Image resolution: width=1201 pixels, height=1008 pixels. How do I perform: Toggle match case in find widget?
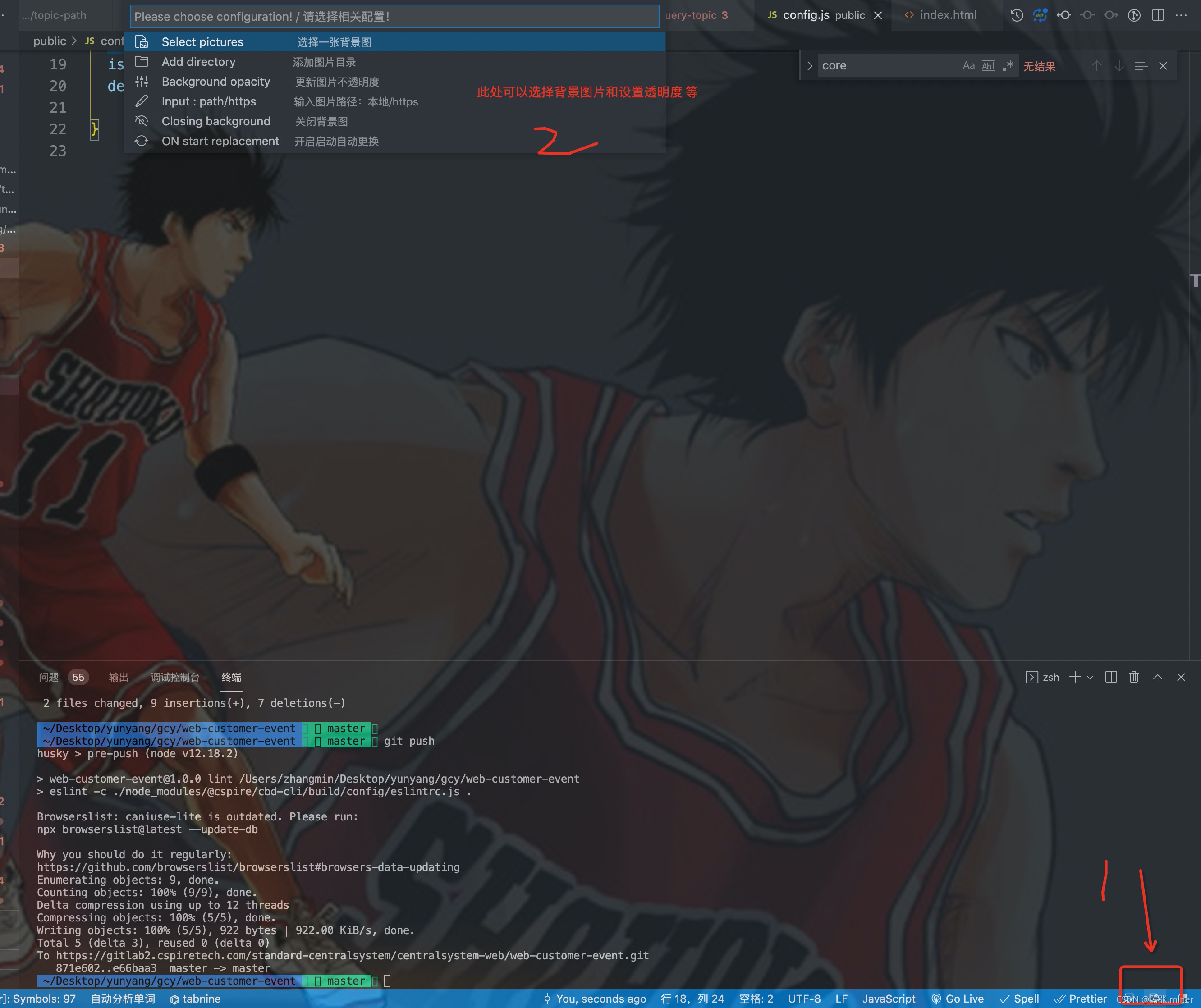pos(968,66)
